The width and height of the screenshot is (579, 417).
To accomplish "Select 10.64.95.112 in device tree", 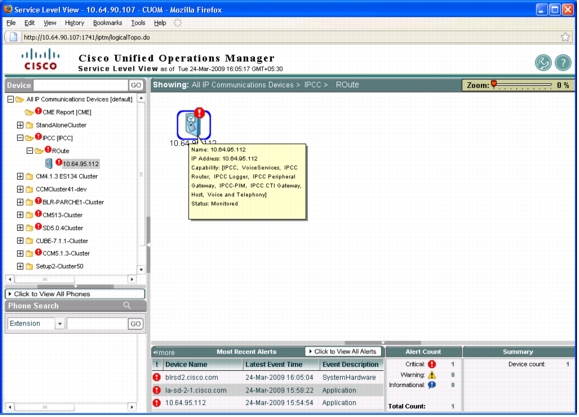I will point(80,164).
